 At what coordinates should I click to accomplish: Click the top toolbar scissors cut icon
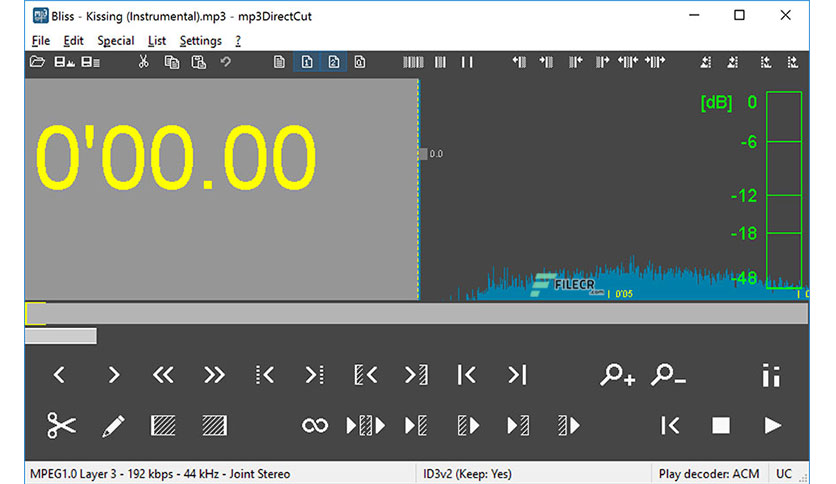pos(143,62)
